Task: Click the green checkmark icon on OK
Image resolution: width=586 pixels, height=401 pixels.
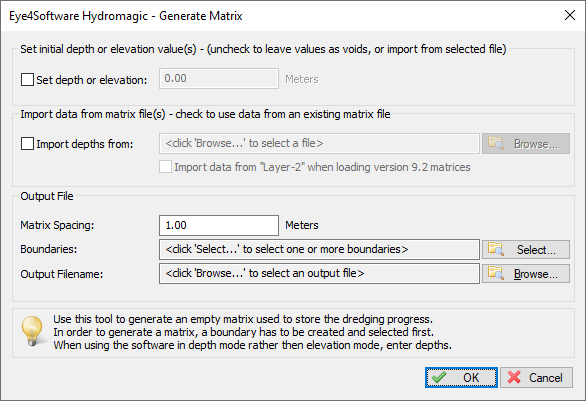Action: click(439, 377)
